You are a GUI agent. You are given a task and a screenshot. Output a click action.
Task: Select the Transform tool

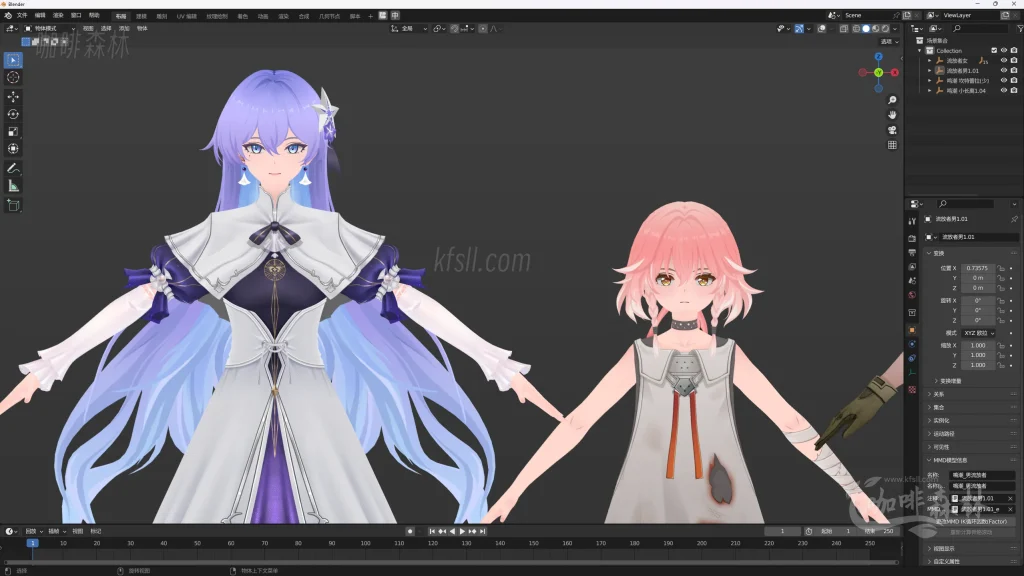pyautogui.click(x=13, y=149)
